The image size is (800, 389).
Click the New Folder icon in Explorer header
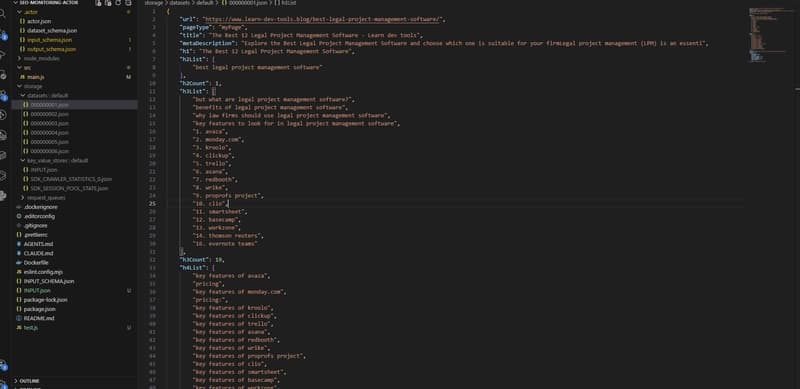coord(109,3)
